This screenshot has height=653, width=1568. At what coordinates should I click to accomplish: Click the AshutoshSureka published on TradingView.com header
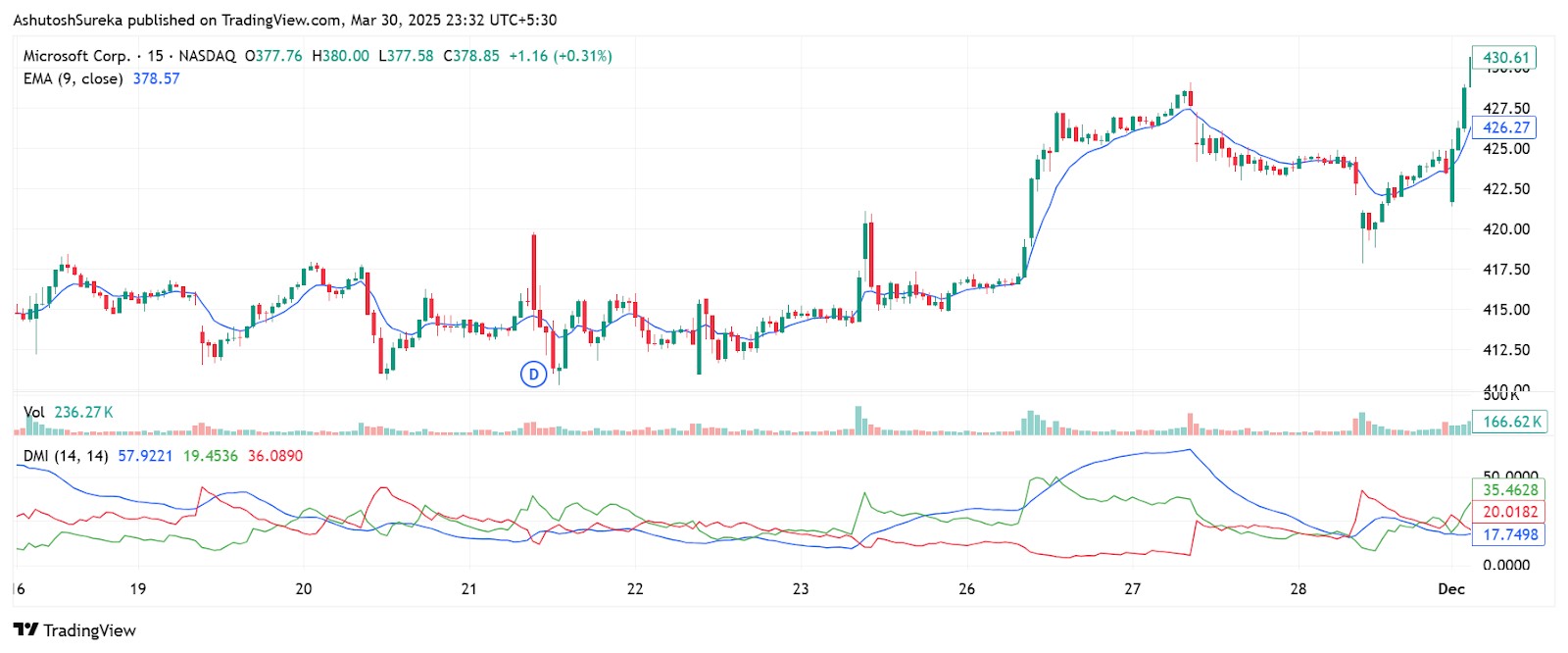point(284,20)
